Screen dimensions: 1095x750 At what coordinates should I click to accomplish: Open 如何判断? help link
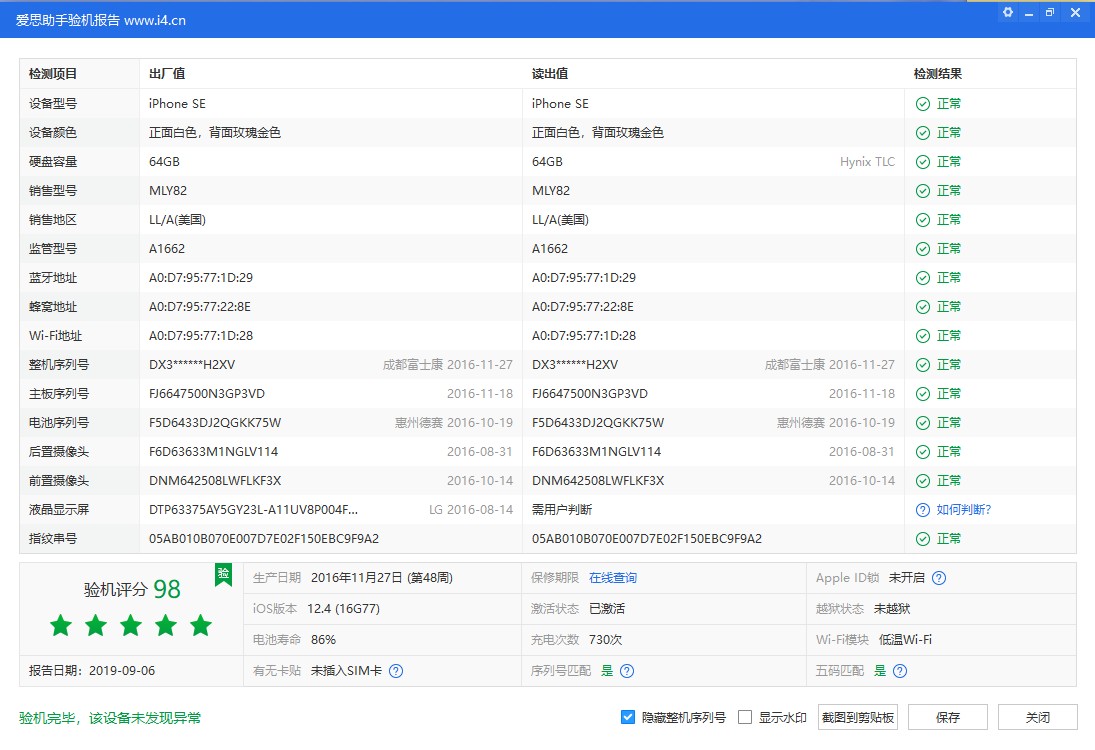coord(963,510)
